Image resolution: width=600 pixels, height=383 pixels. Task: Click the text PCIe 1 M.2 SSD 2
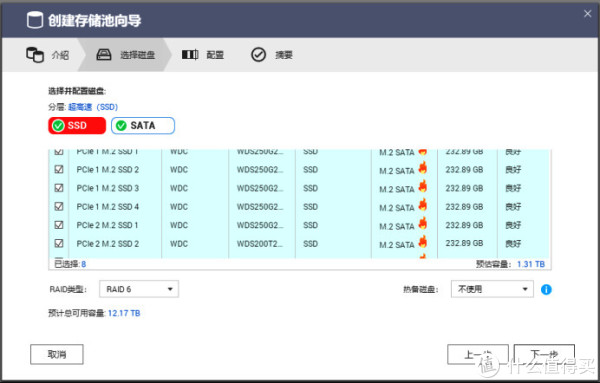pos(108,169)
